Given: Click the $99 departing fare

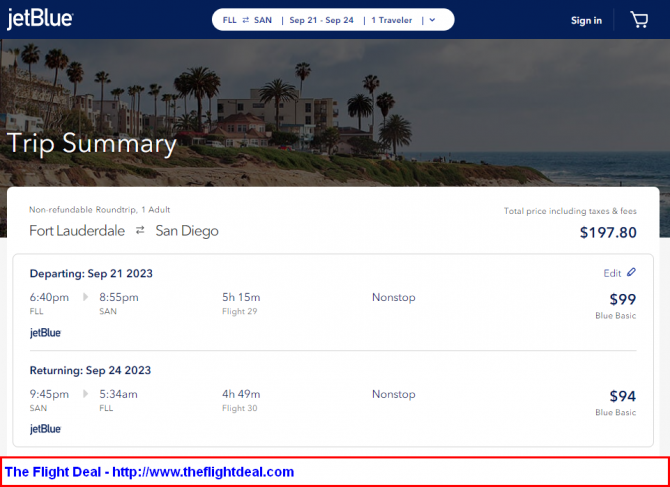Looking at the screenshot, I should (x=623, y=299).
